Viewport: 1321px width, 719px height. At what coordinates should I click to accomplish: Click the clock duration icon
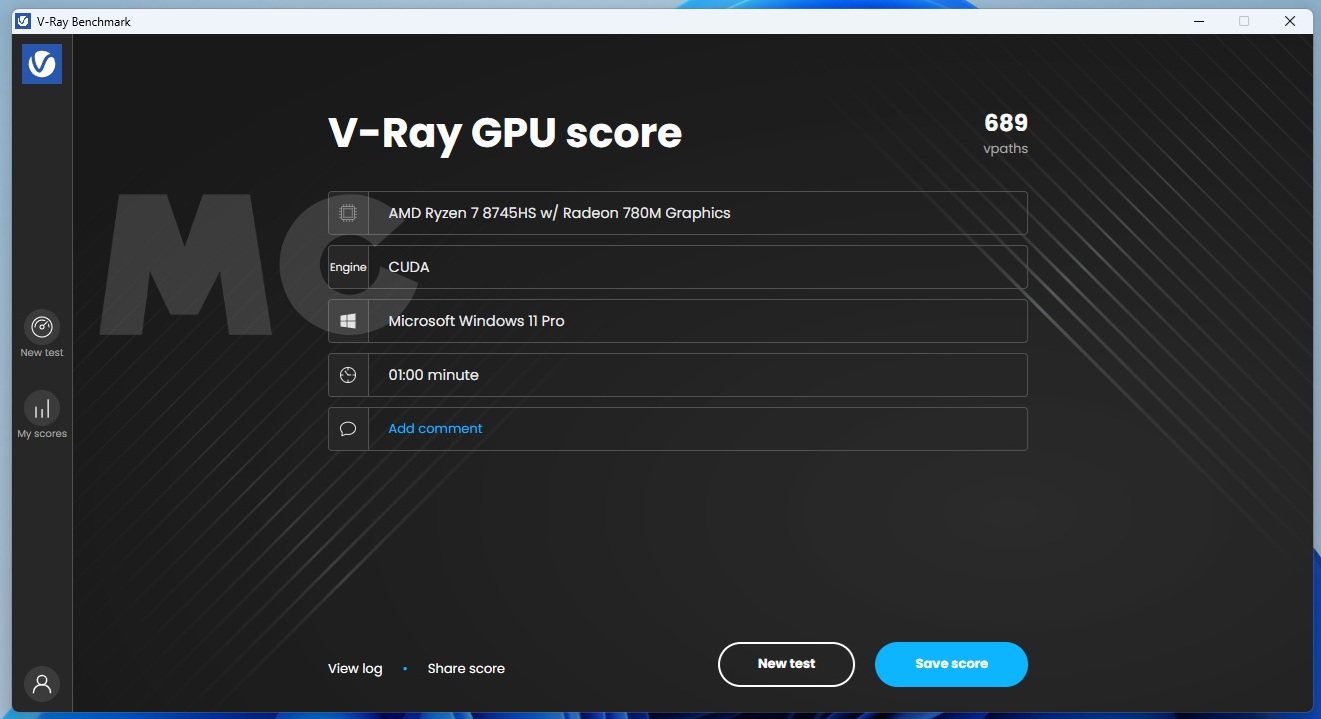click(x=348, y=375)
